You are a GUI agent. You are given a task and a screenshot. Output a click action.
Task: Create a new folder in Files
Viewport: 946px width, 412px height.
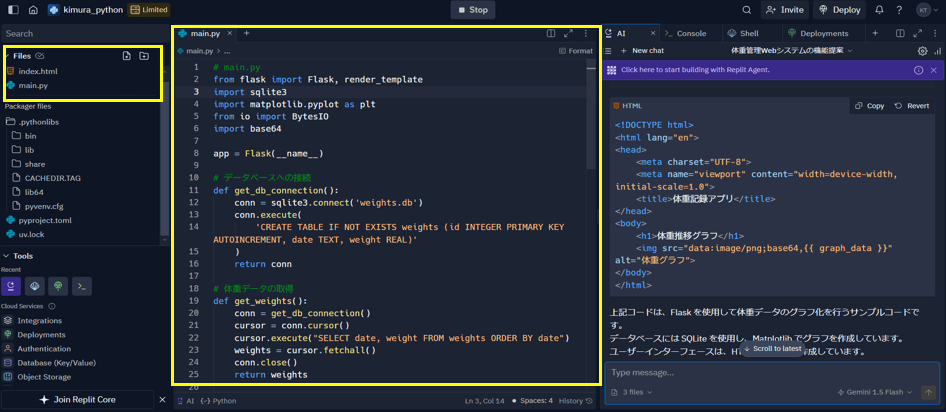tap(144, 56)
